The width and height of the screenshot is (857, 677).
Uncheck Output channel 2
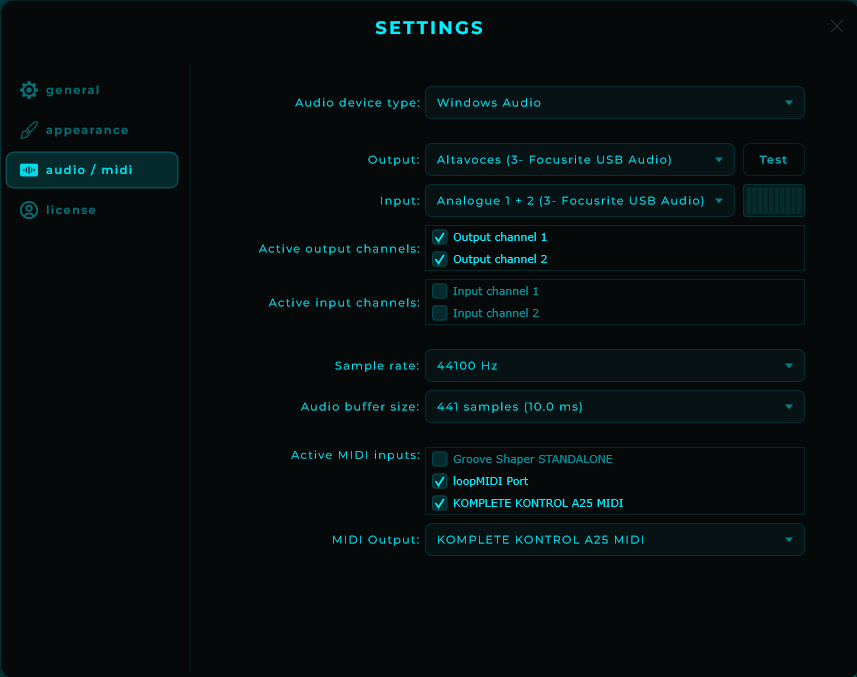tap(439, 259)
